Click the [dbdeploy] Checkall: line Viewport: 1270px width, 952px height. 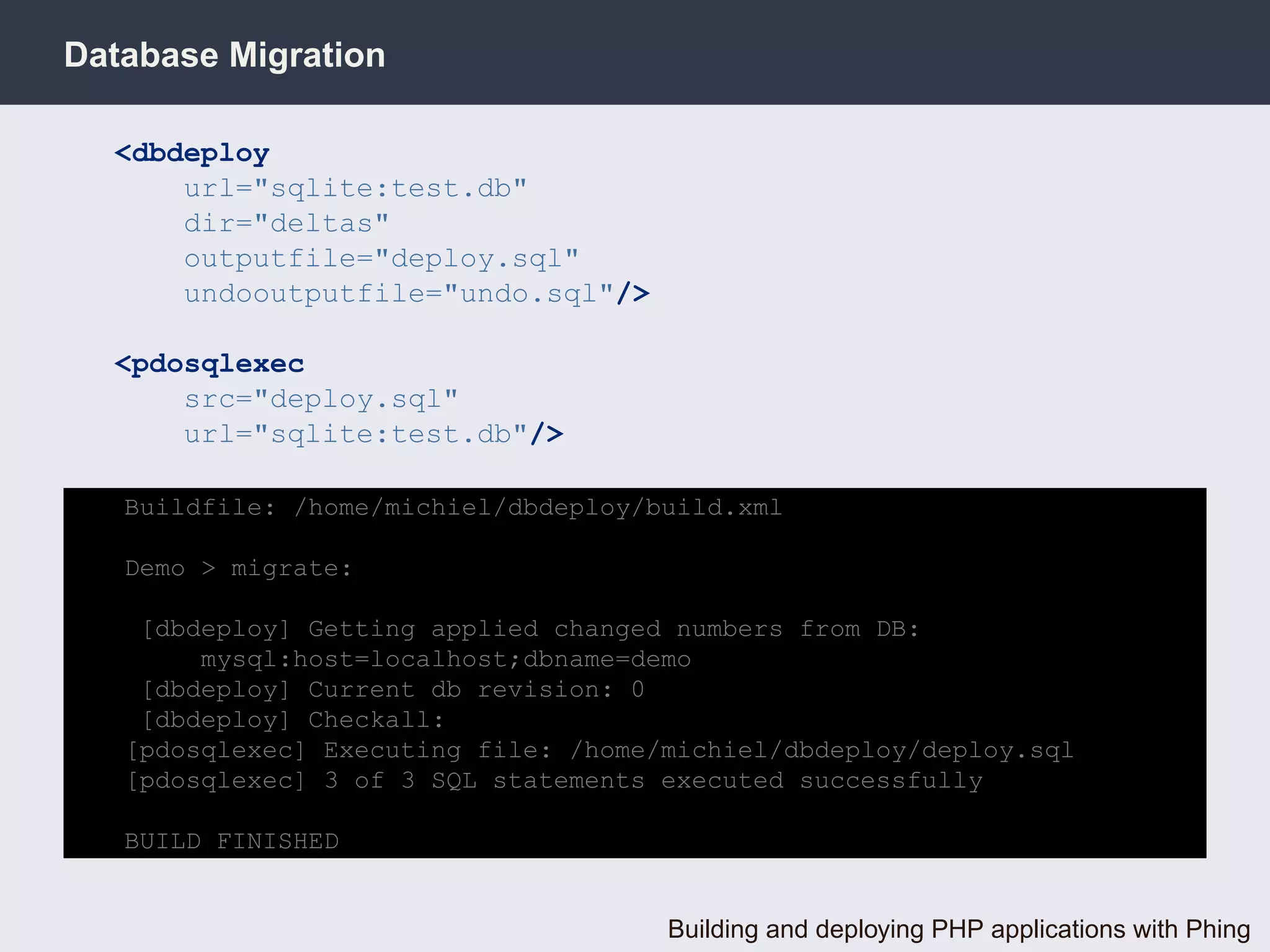point(293,720)
